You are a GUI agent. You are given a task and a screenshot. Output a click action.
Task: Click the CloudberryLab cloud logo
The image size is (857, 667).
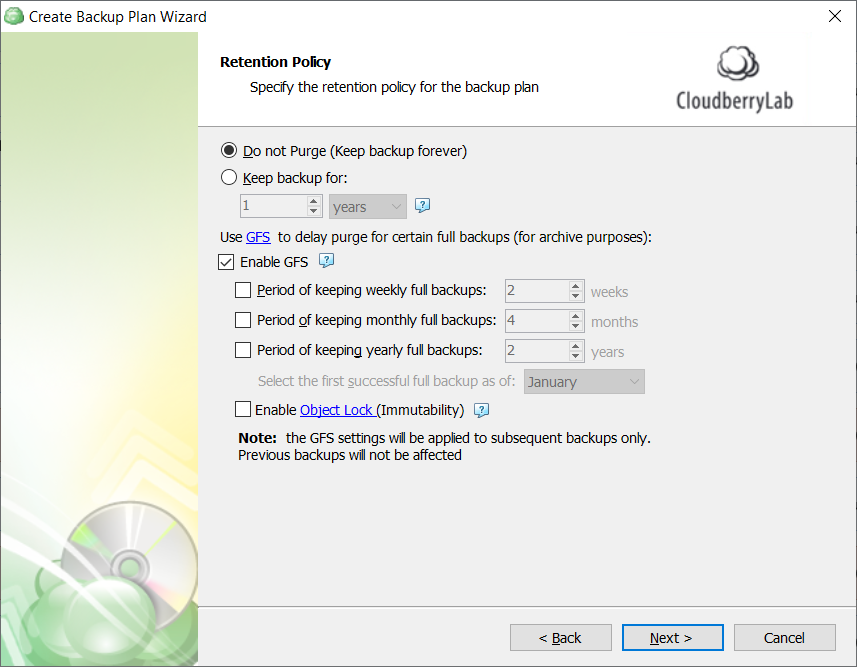[x=737, y=63]
